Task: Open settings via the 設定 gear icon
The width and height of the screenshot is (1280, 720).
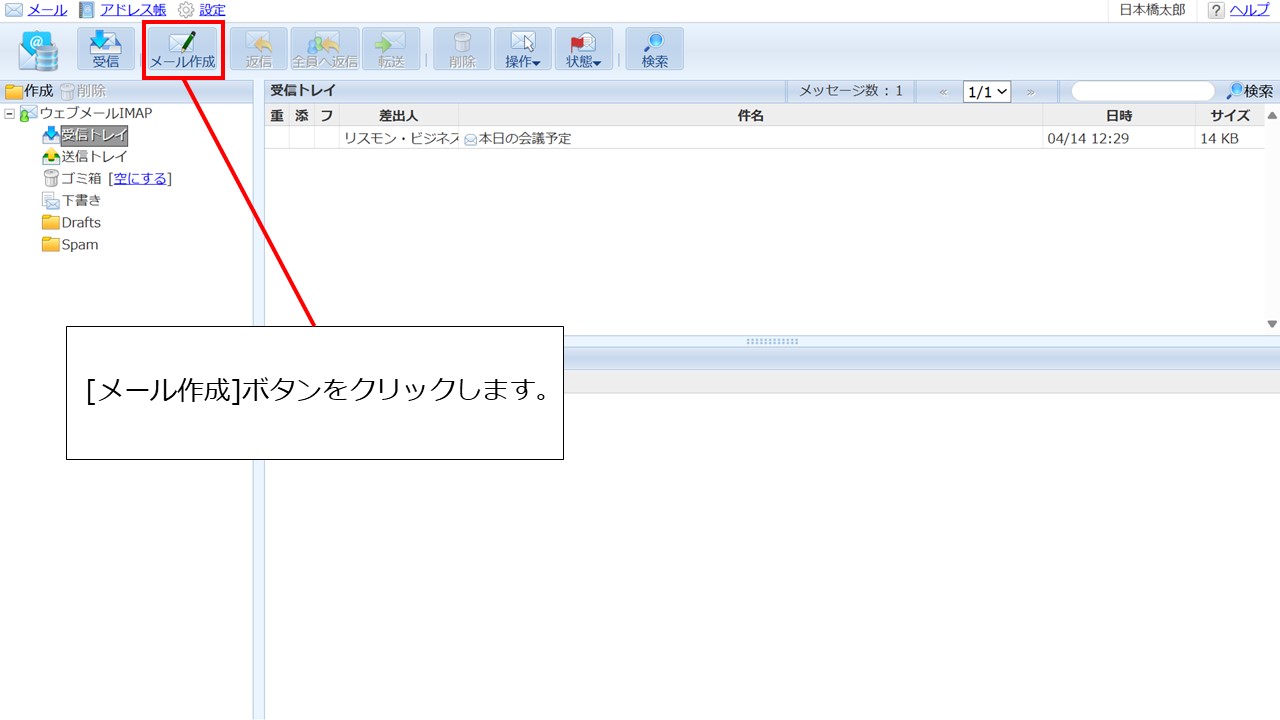Action: point(211,10)
